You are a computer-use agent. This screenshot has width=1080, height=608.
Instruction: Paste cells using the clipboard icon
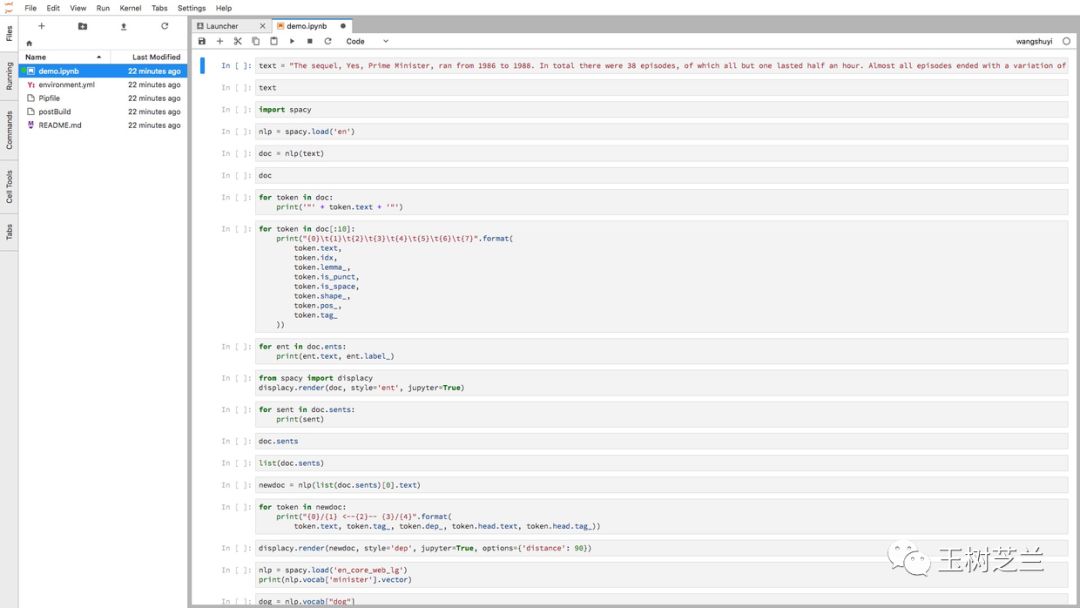[274, 41]
